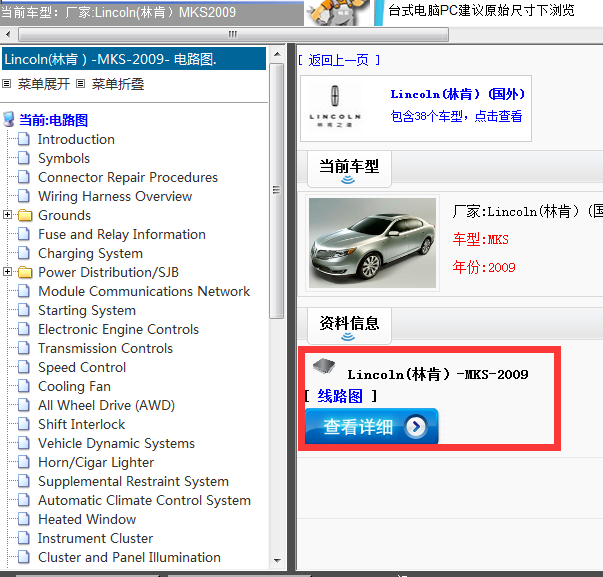
Task: Click the 菜单折叠 list icon
Action: (80, 83)
